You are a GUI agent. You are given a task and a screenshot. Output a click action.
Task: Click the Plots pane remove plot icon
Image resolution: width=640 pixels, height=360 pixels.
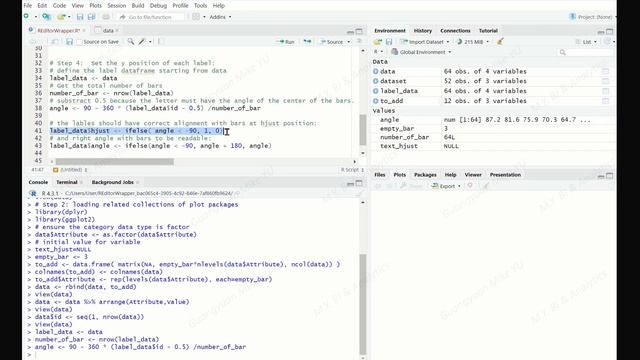pos(470,186)
